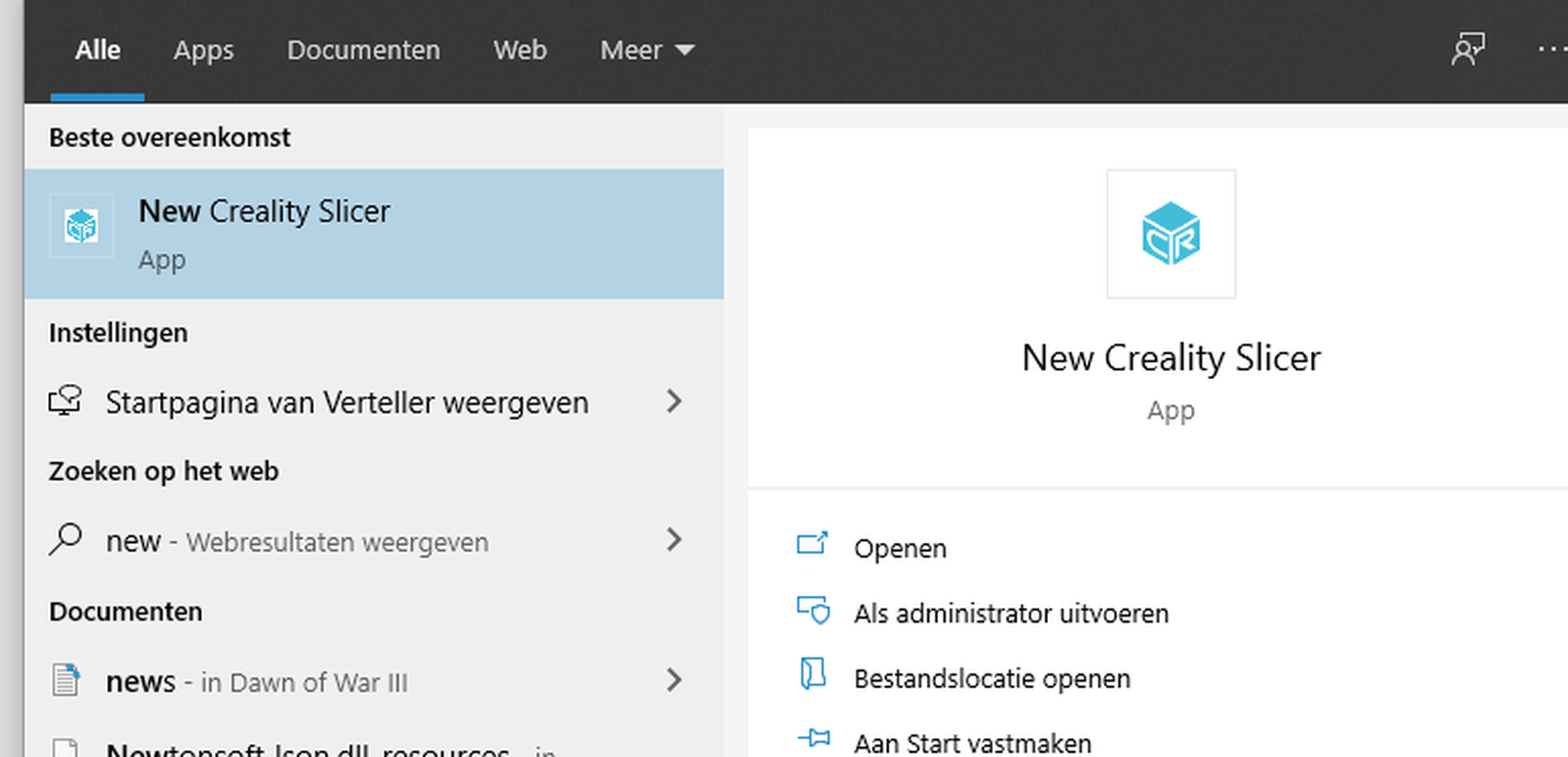Click the pin icon beside Aan Start vastmaken
The height and width of the screenshot is (757, 1568).
click(813, 739)
